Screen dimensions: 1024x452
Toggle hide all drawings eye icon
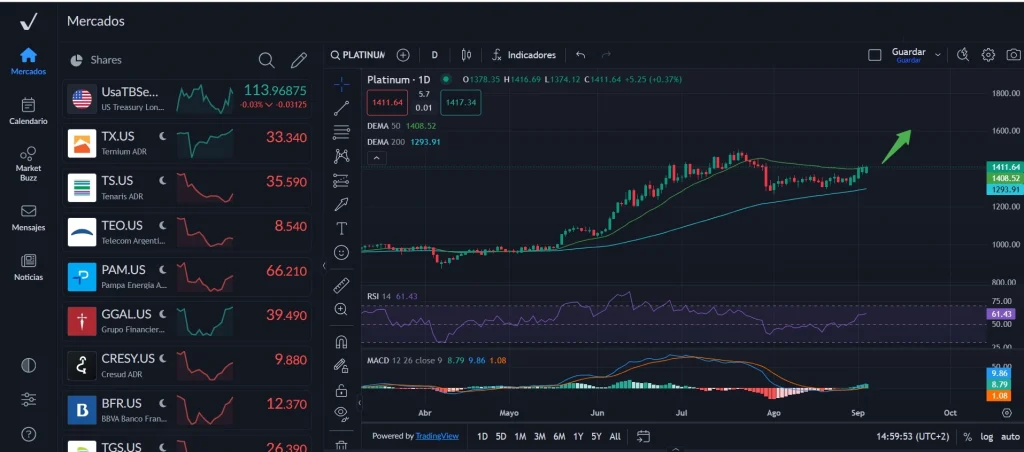point(341,412)
